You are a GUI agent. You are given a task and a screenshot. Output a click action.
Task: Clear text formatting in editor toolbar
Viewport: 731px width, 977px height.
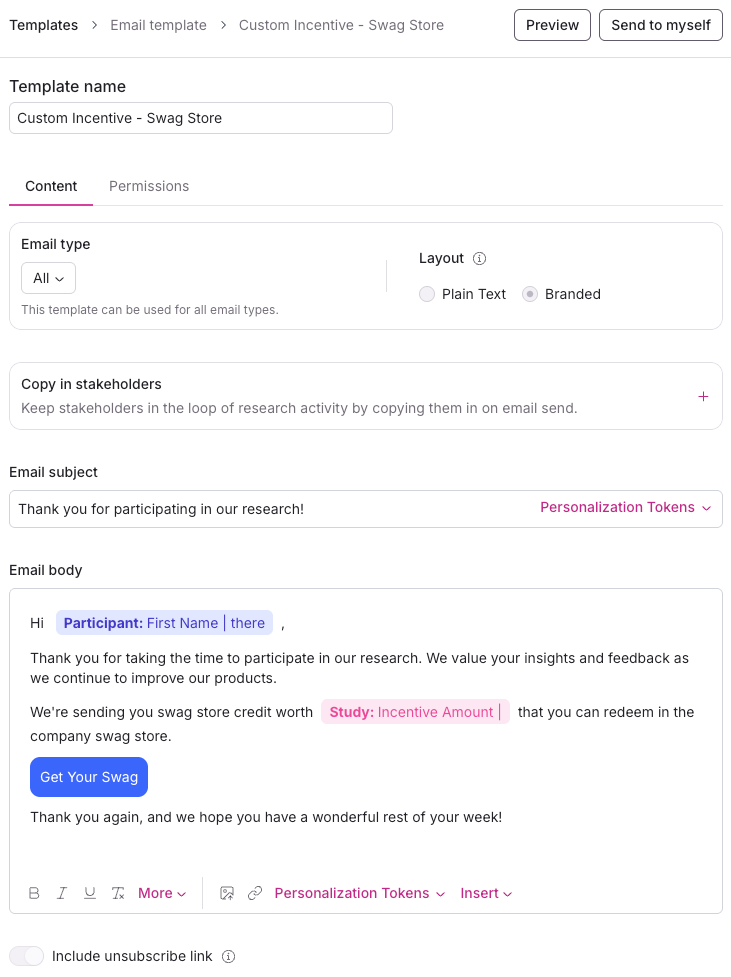tap(118, 893)
